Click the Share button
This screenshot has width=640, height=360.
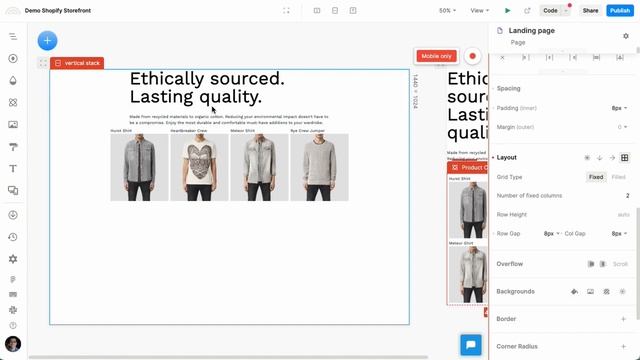pos(591,11)
